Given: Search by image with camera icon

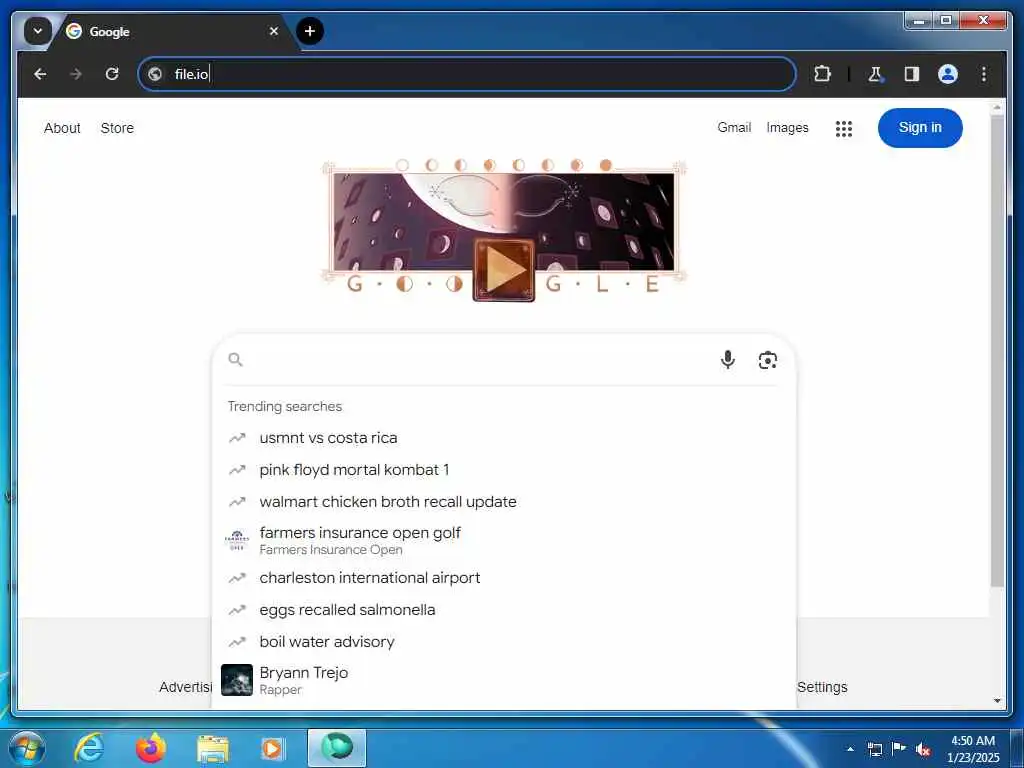Looking at the screenshot, I should coord(767,360).
